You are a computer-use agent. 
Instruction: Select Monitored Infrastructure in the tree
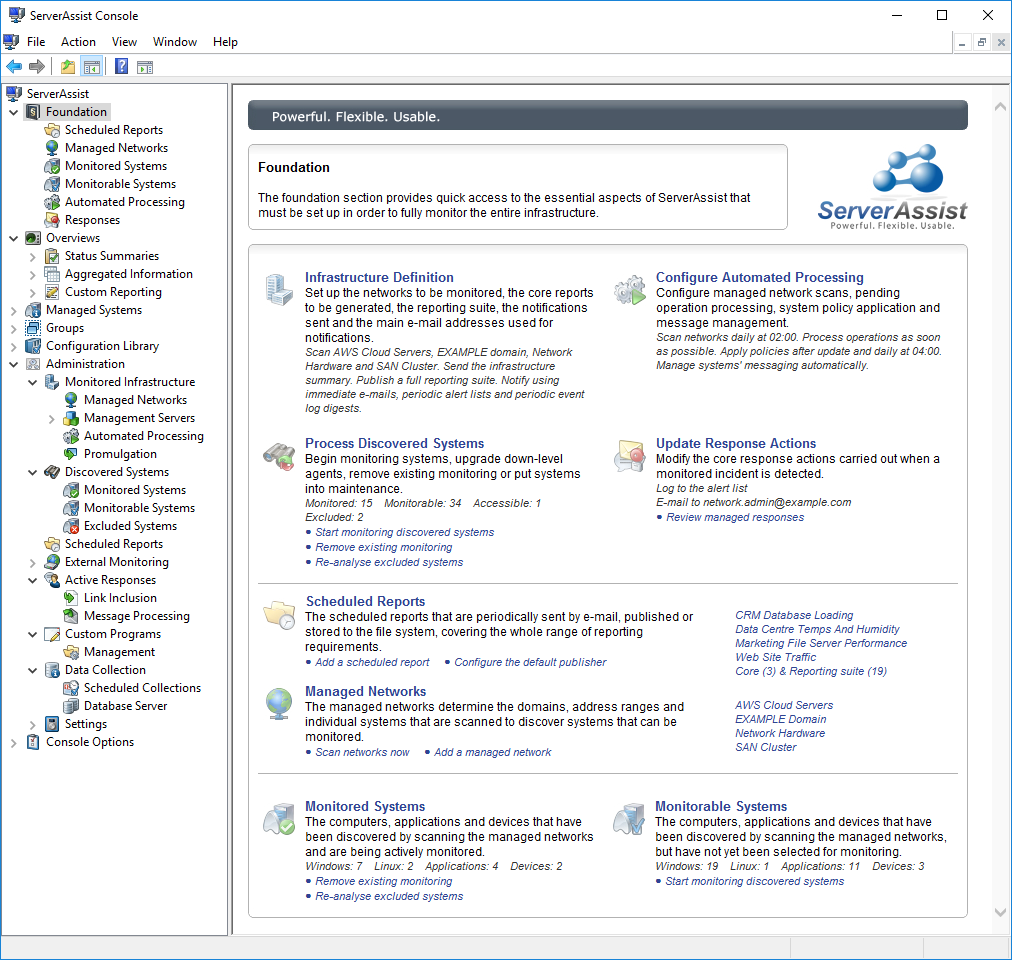tap(130, 382)
